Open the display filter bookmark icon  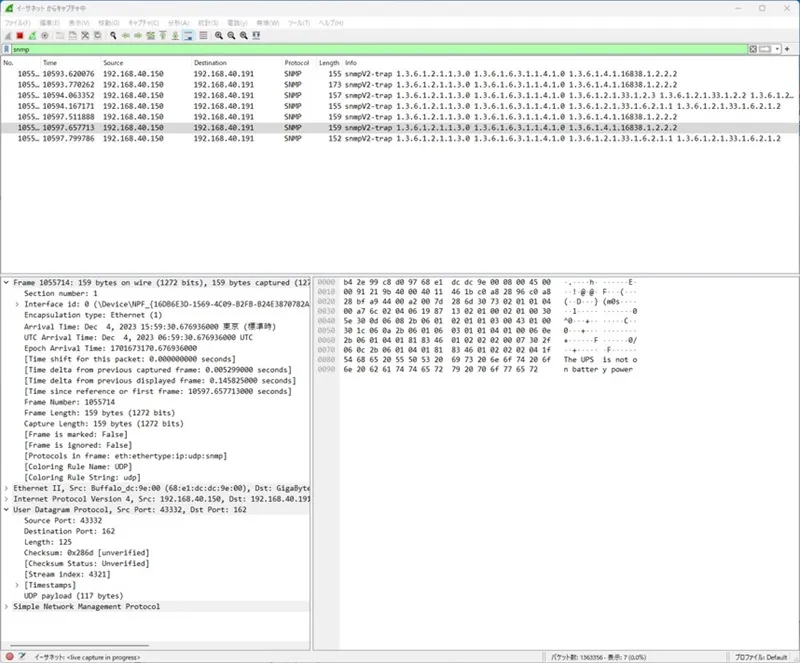pos(6,49)
